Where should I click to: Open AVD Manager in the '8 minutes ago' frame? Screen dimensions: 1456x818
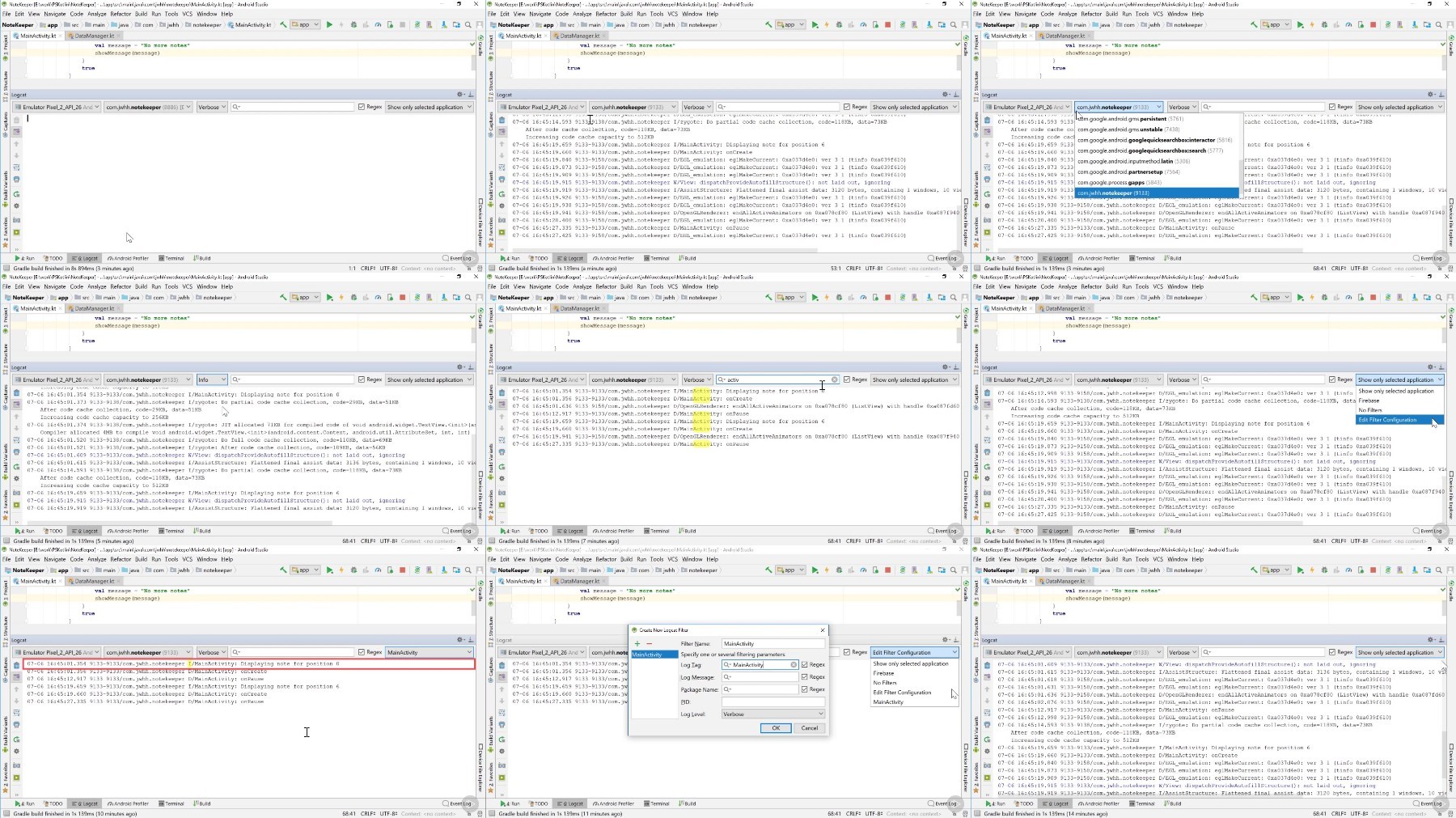pyautogui.click(x=1402, y=298)
